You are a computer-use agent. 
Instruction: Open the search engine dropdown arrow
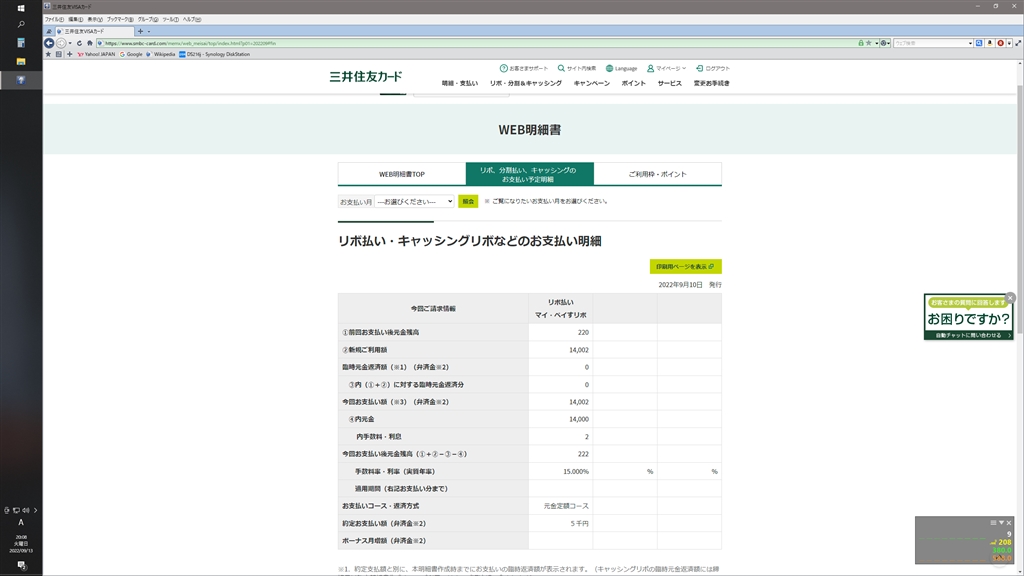970,43
